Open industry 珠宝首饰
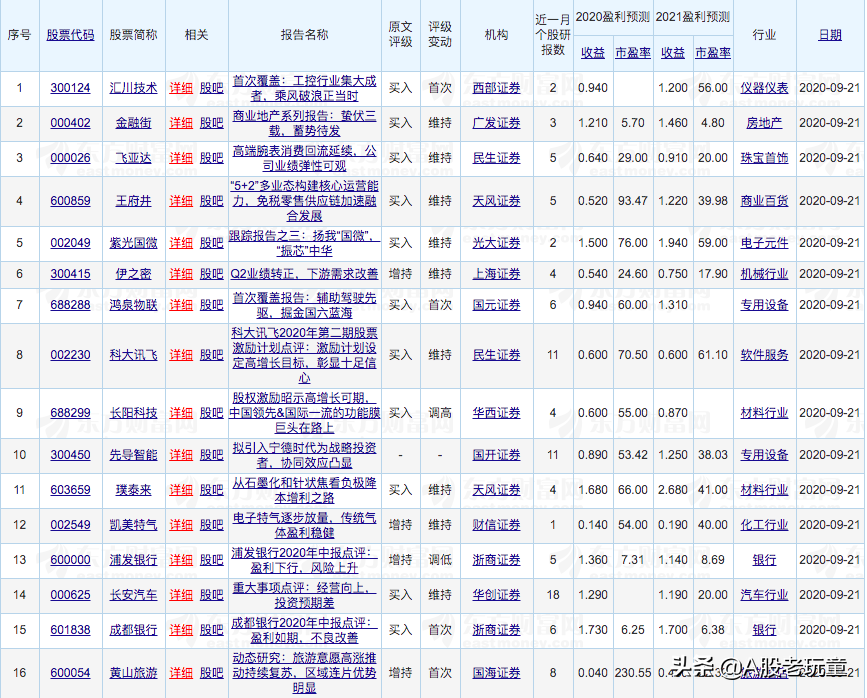Viewport: 867px width, 698px height. coord(764,158)
